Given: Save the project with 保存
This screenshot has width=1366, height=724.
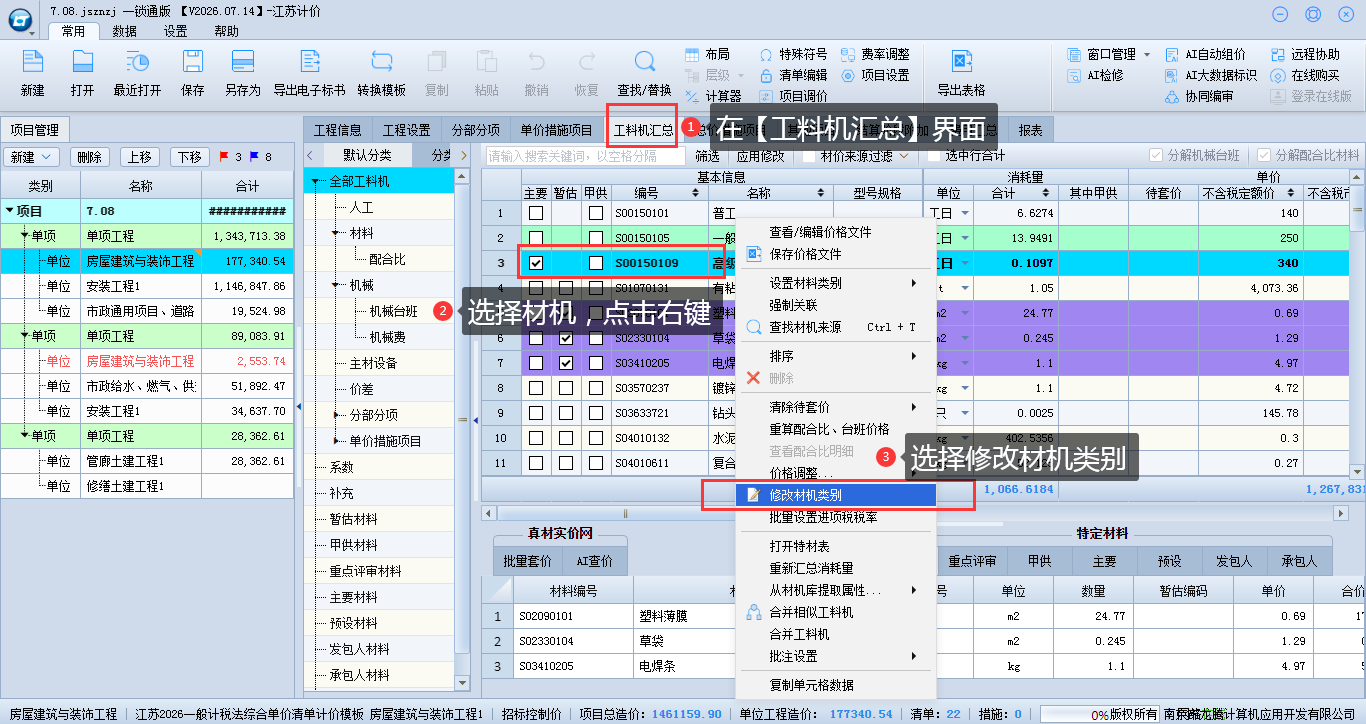Looking at the screenshot, I should click(x=192, y=62).
